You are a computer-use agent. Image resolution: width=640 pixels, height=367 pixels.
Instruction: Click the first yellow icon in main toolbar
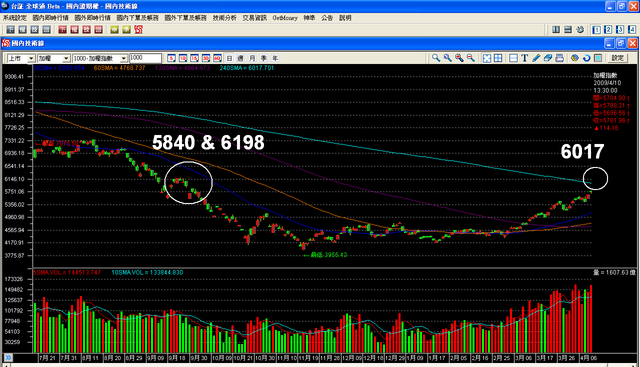(115, 29)
